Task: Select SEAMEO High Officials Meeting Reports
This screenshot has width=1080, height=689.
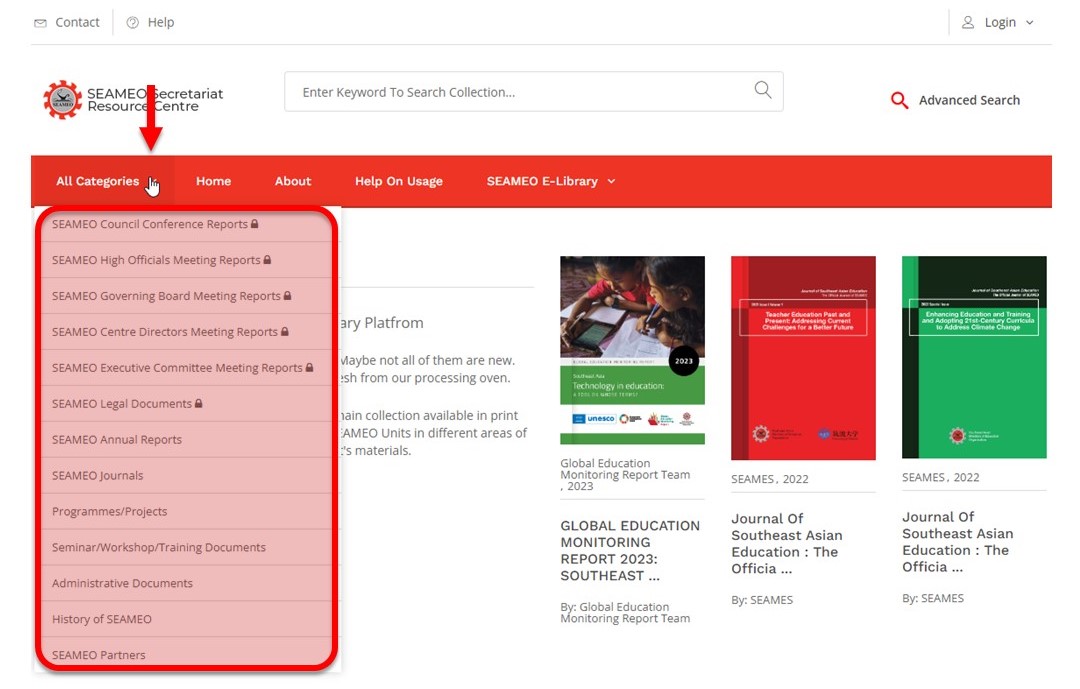Action: tap(156, 260)
